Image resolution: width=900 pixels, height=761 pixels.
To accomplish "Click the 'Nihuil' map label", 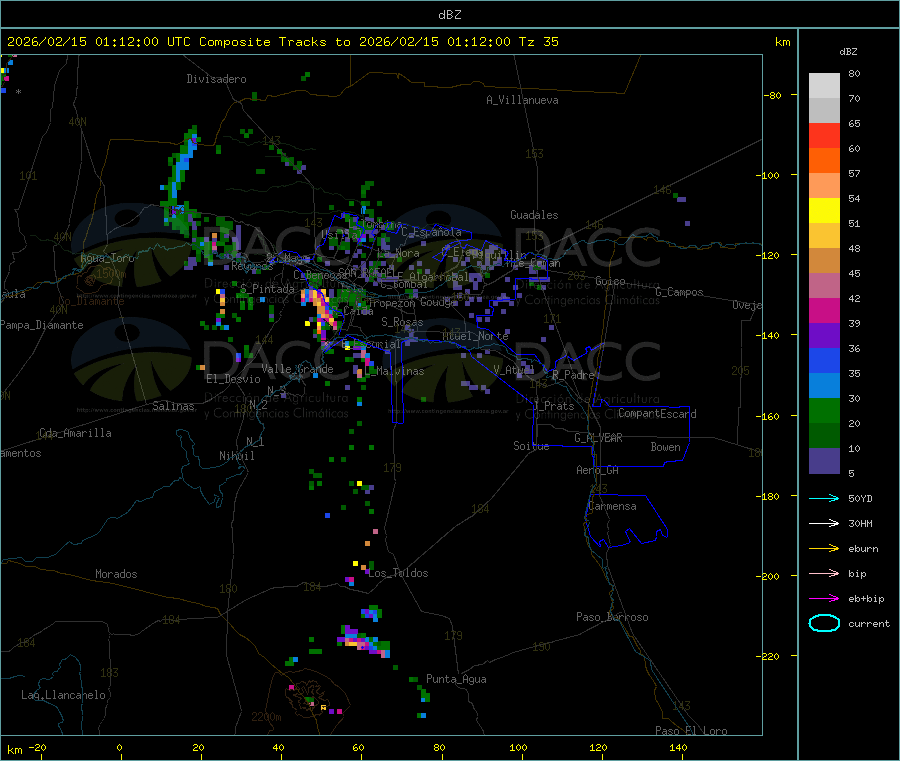I will coord(237,456).
